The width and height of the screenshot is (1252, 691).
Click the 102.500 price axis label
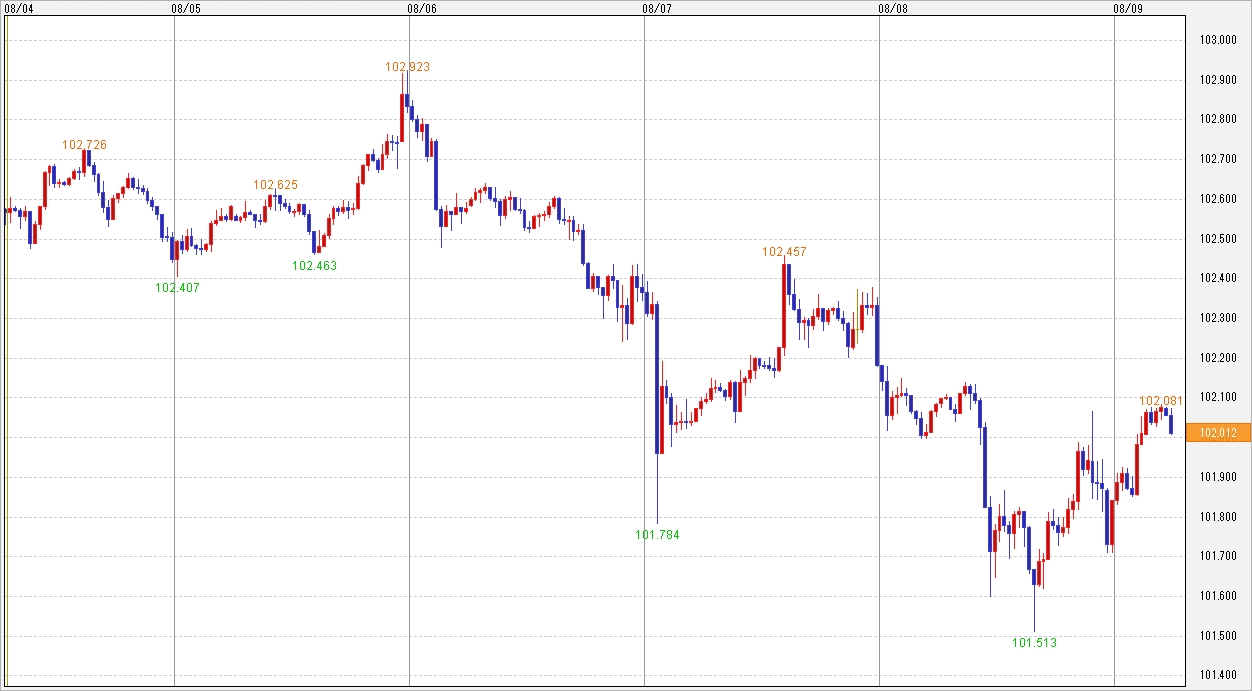pos(1217,239)
